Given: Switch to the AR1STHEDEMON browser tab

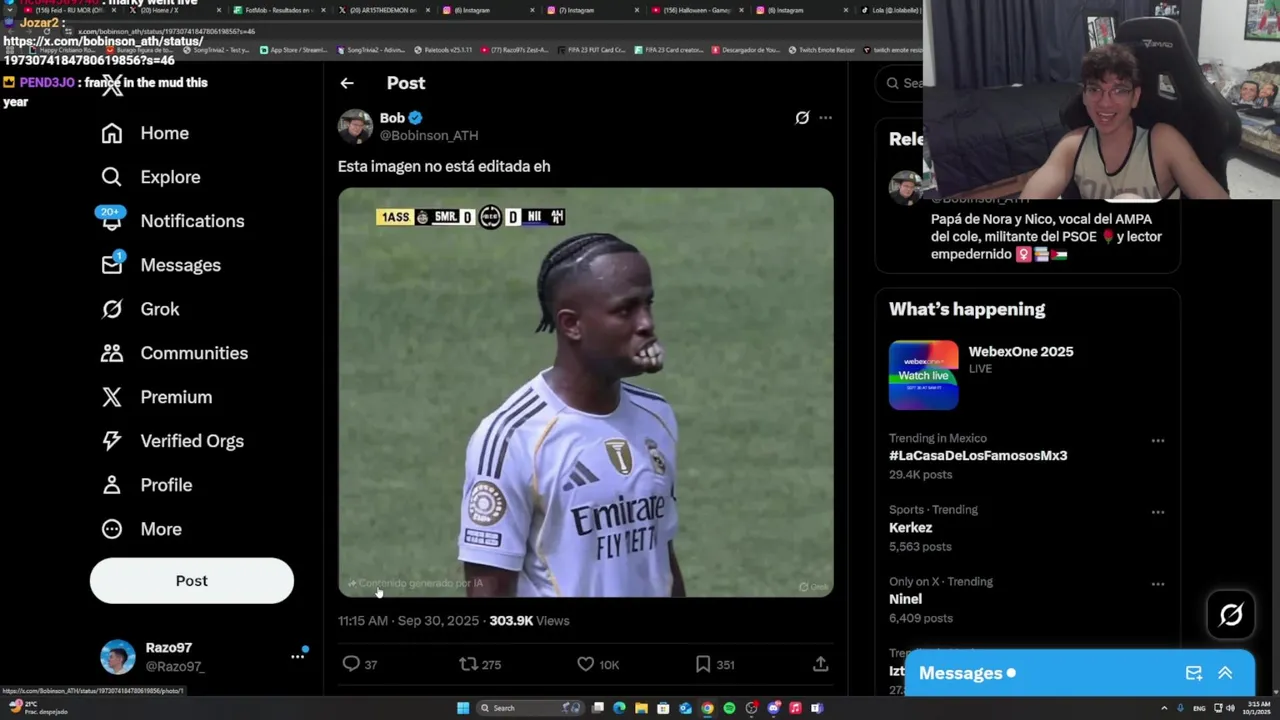Looking at the screenshot, I should click(383, 10).
